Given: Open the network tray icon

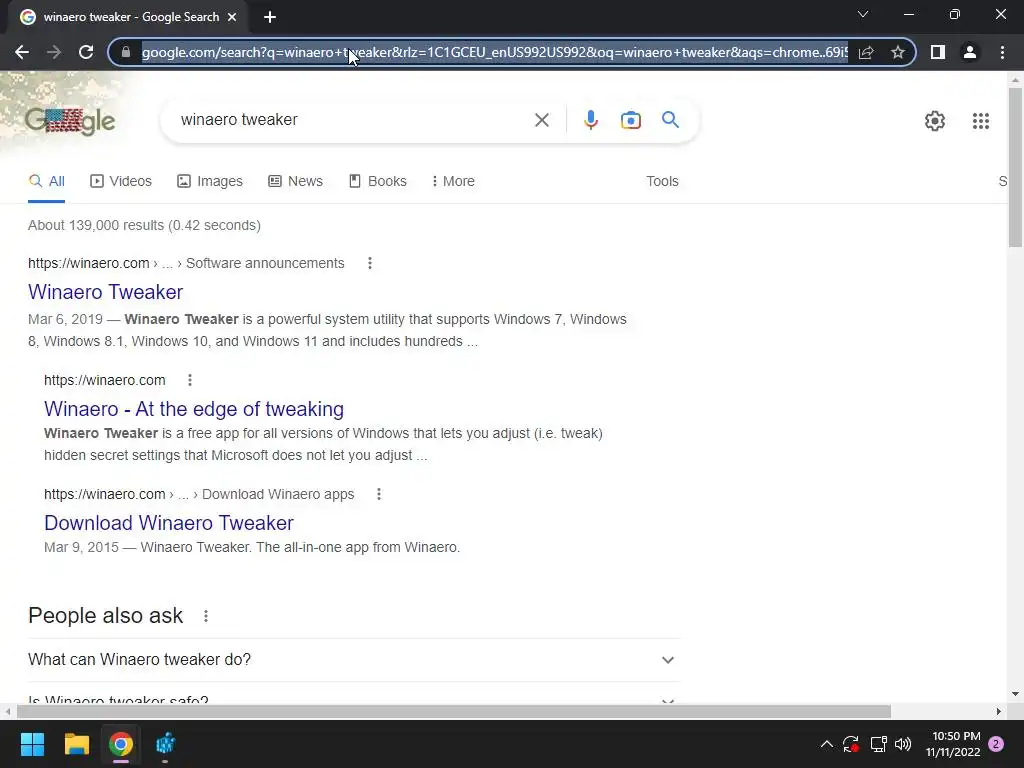Looking at the screenshot, I should (878, 744).
